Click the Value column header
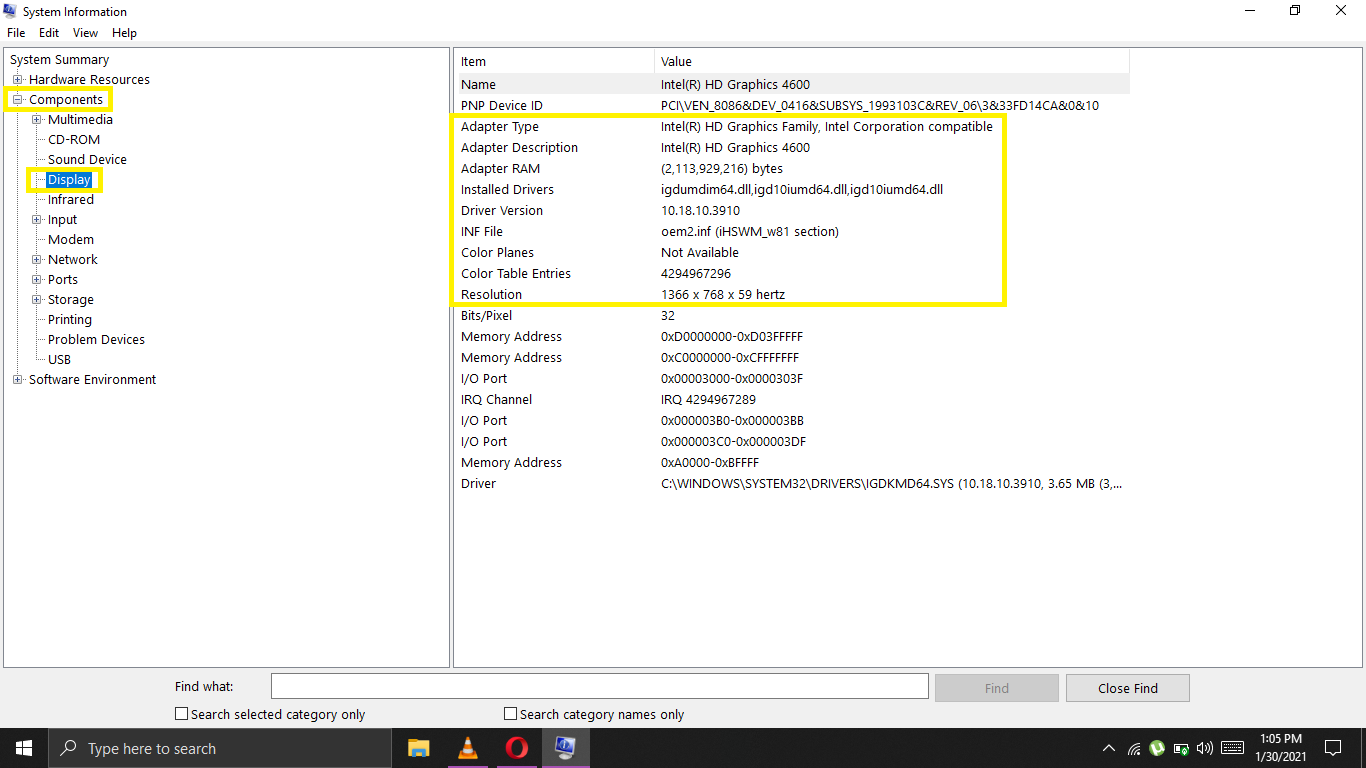This screenshot has height=768, width=1366. 892,62
